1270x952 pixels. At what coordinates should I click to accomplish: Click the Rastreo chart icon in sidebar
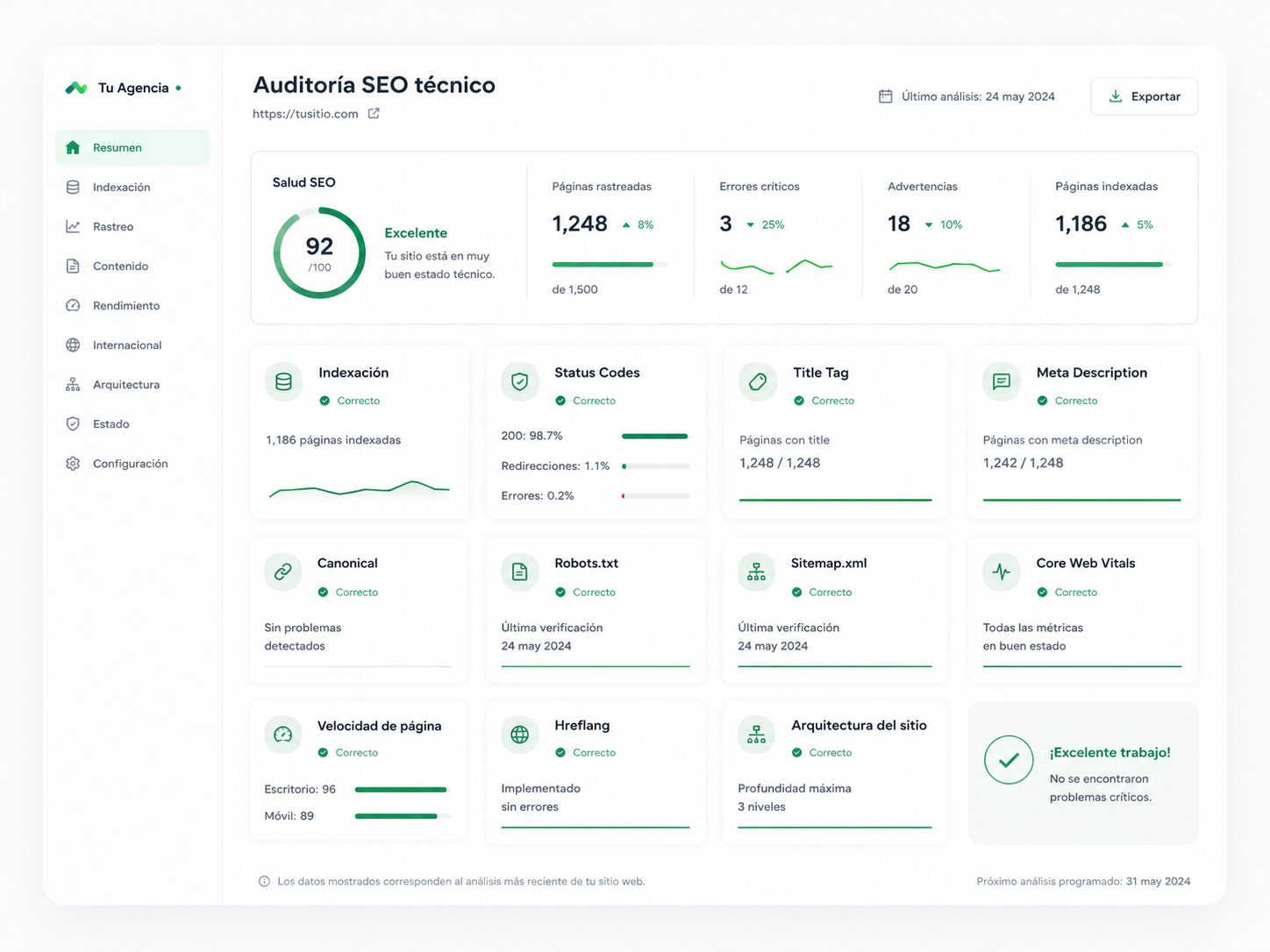73,226
